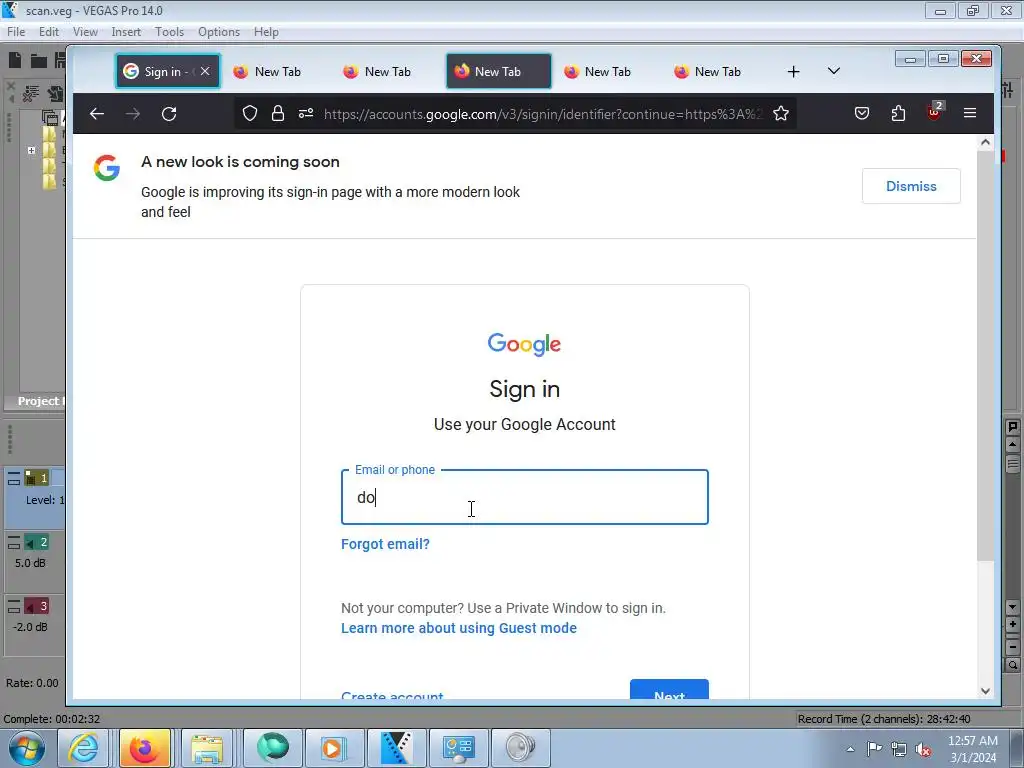Click taskbar clock showing 12:57 AM

[972, 749]
